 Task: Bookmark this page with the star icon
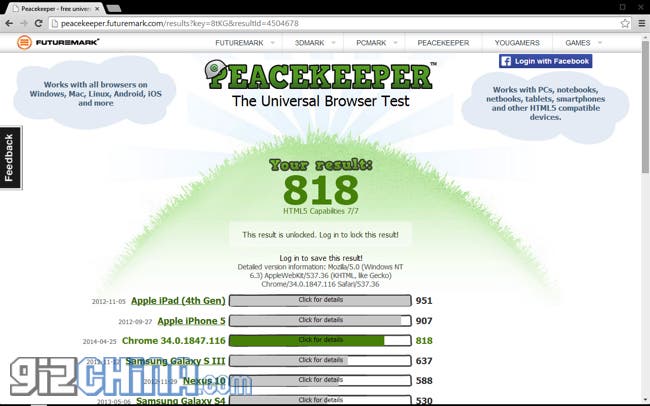[x=625, y=23]
